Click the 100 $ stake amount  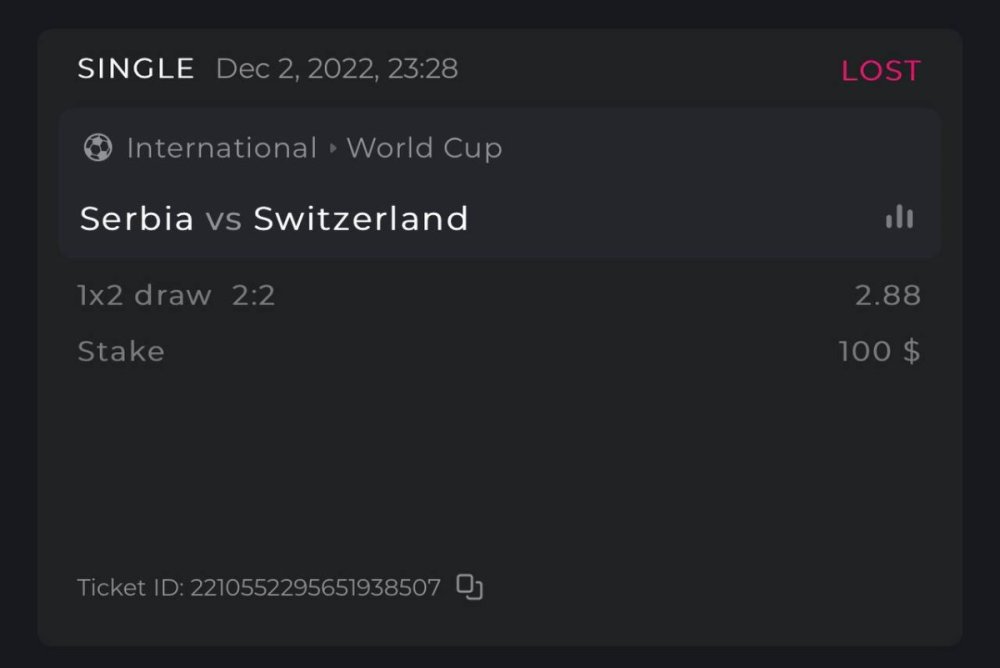[879, 352]
